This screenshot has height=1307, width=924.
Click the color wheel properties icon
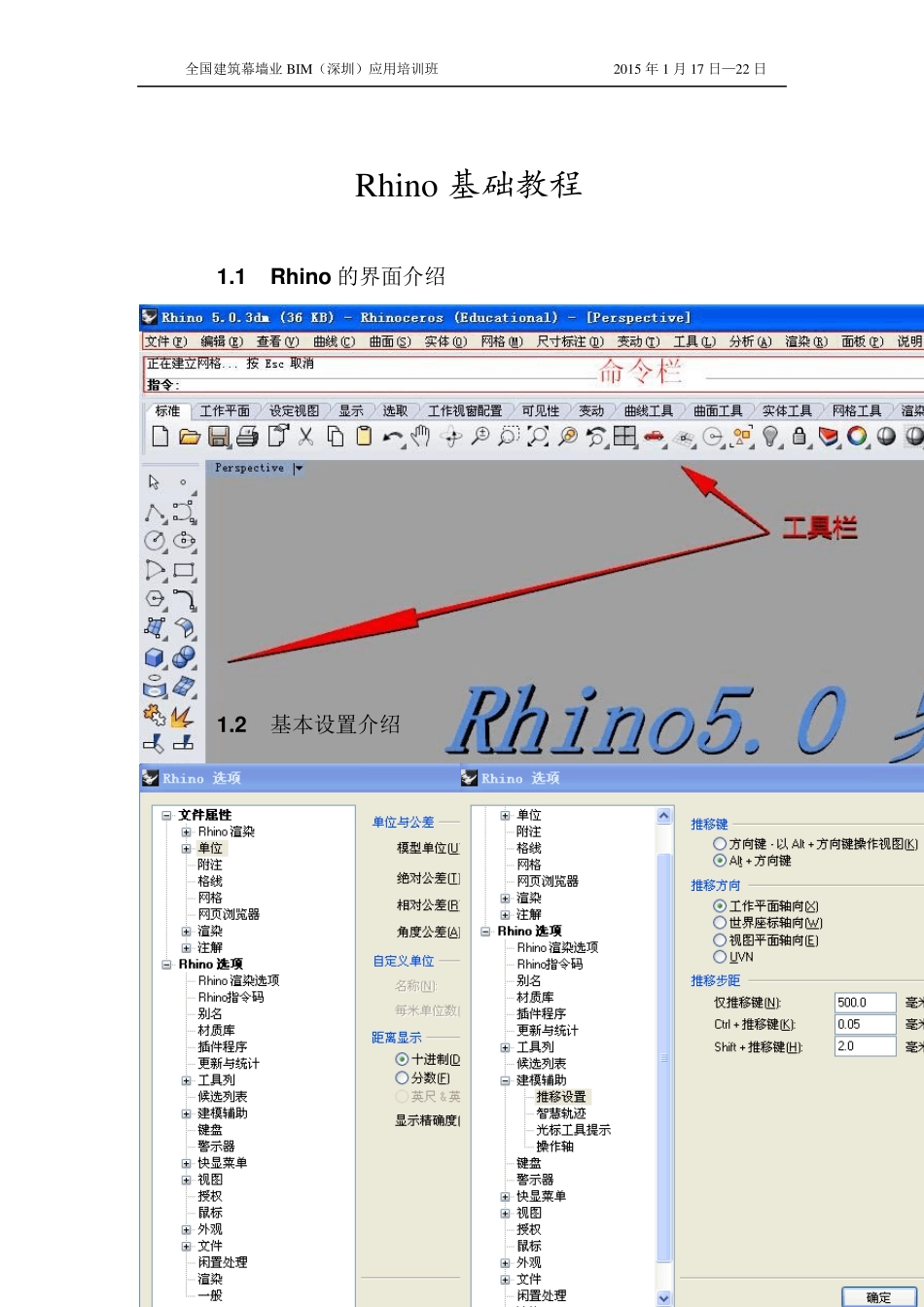[857, 438]
